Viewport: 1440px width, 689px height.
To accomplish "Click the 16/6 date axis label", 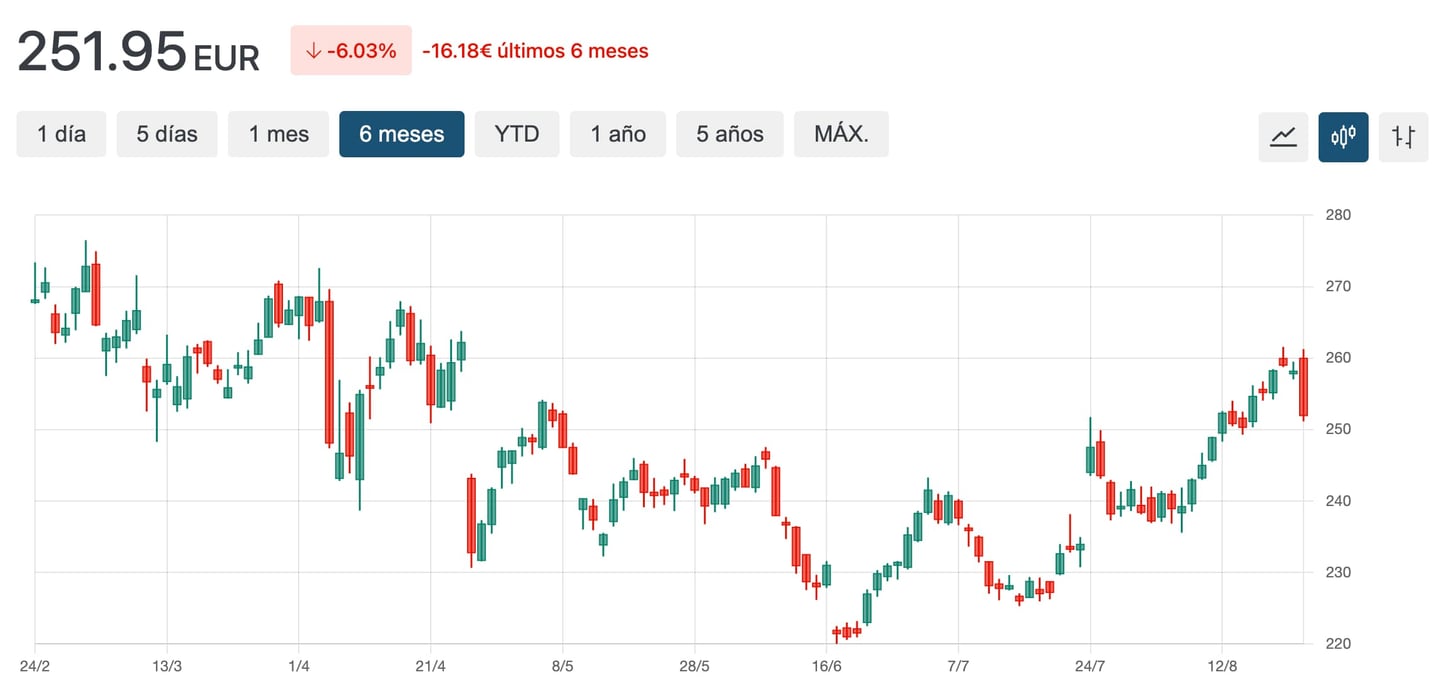I will (x=826, y=666).
